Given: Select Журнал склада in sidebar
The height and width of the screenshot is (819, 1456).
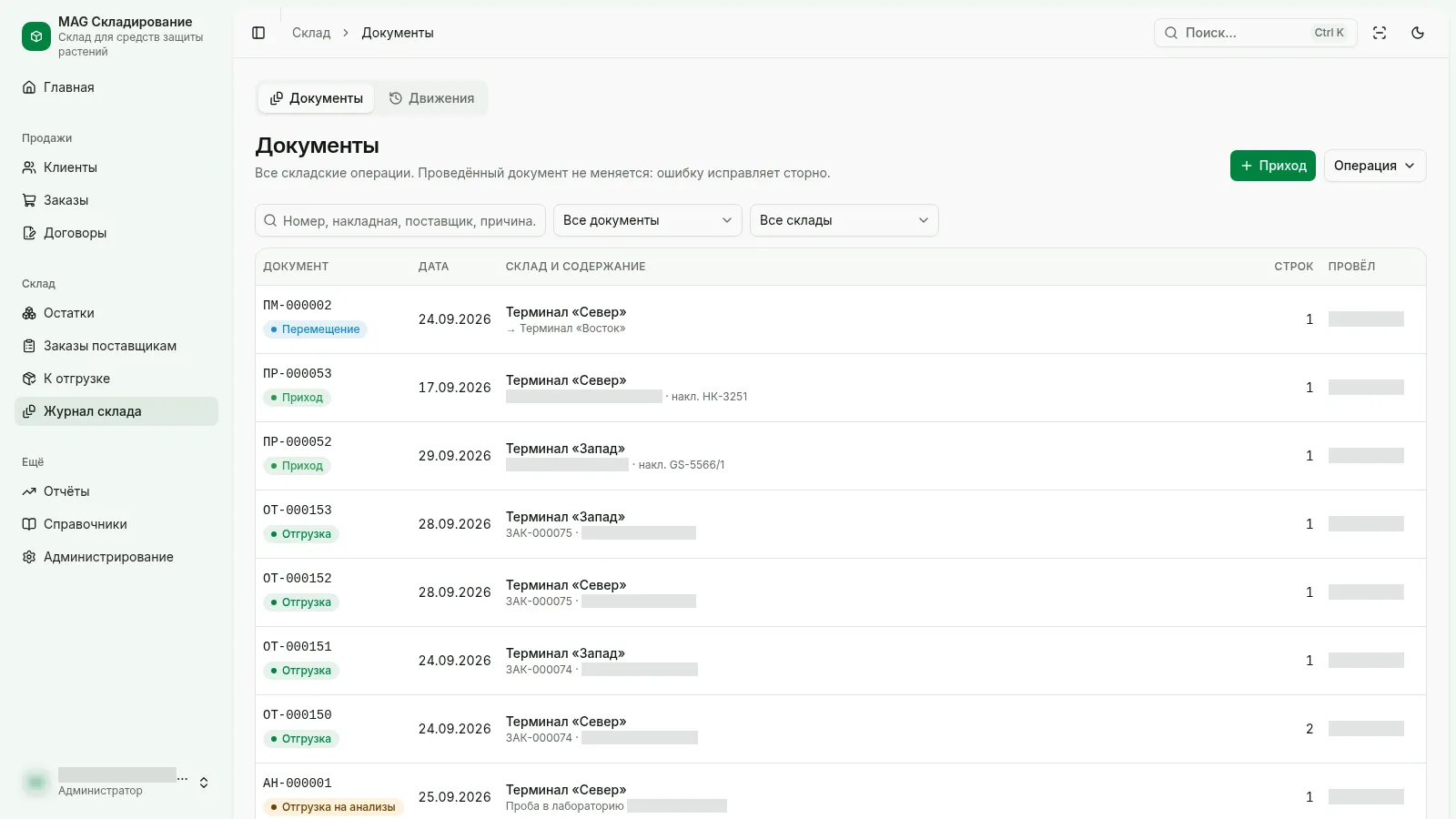Looking at the screenshot, I should [x=116, y=411].
